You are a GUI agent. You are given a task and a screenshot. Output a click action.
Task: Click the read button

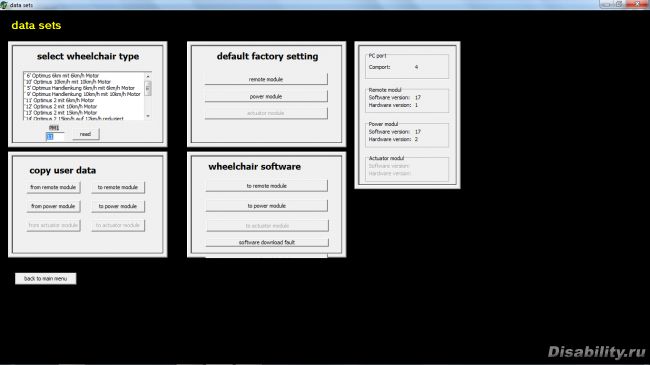pyautogui.click(x=85, y=134)
